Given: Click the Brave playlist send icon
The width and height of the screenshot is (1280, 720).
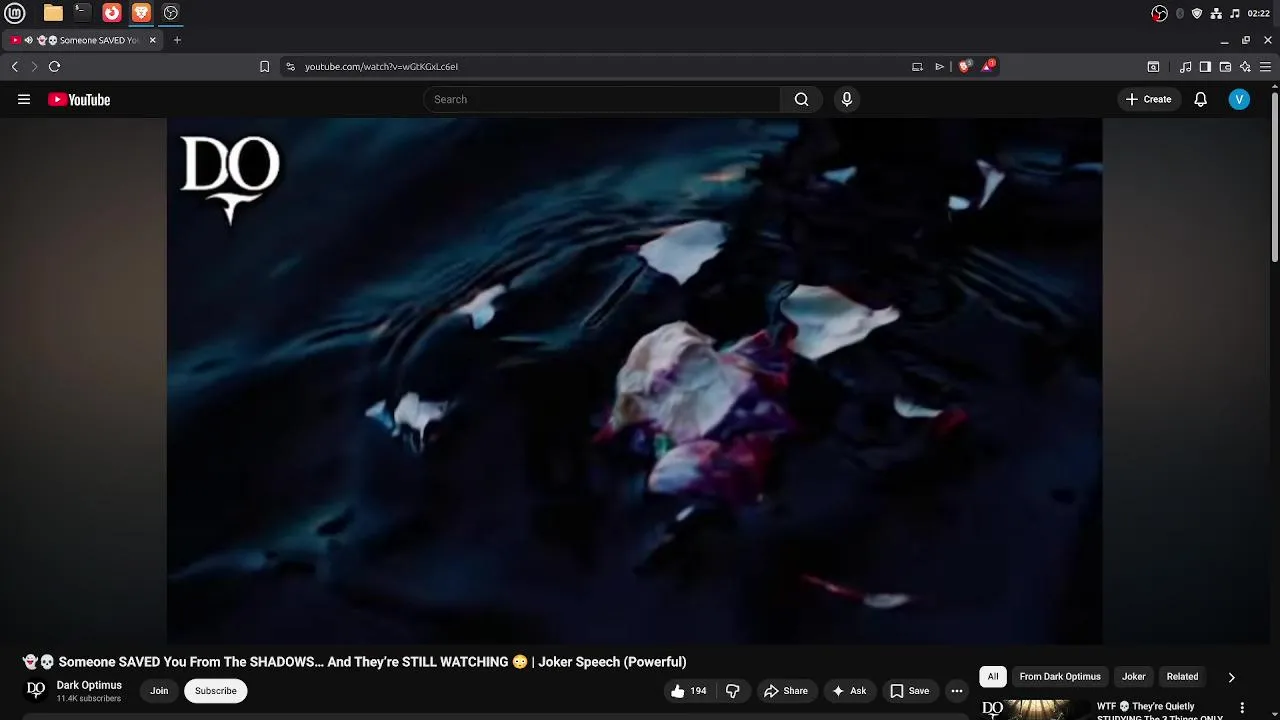Looking at the screenshot, I should point(939,67).
